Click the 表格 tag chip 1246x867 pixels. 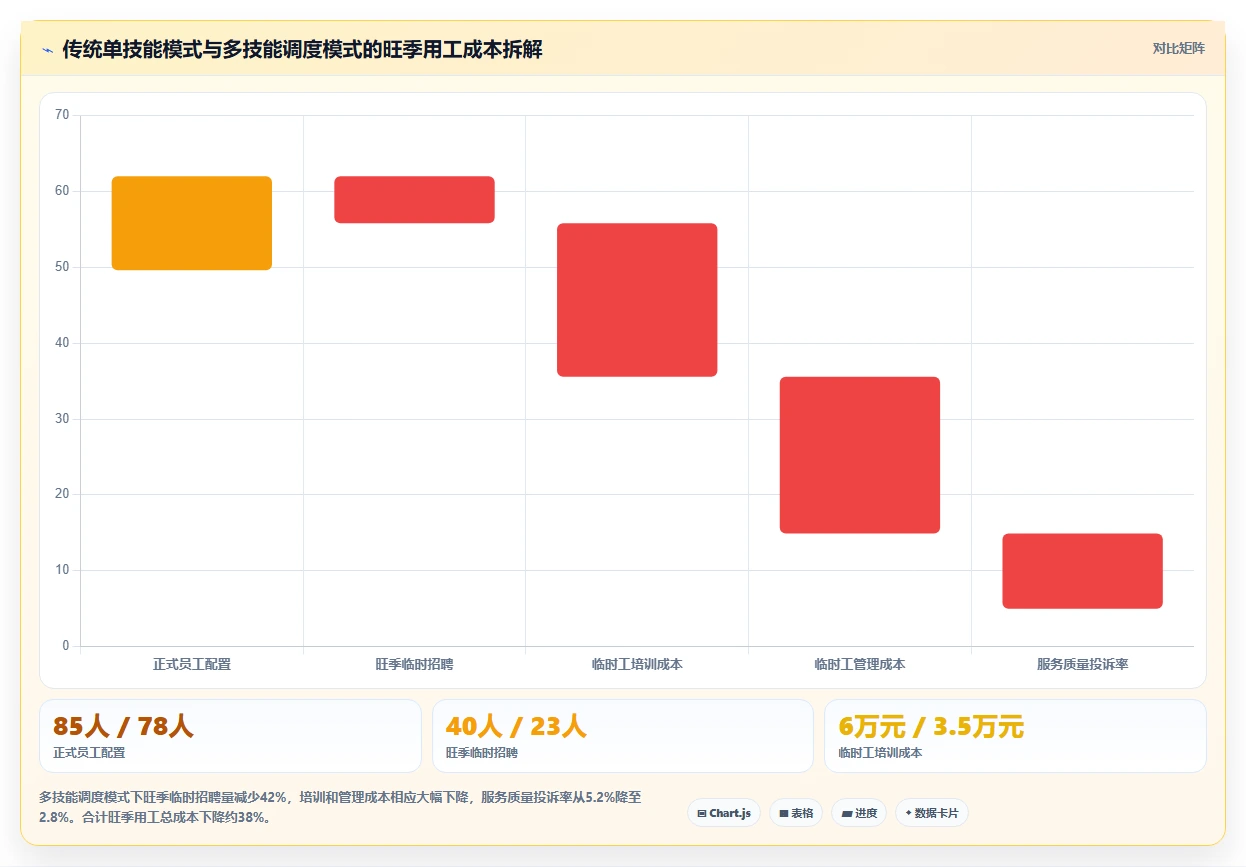(796, 813)
